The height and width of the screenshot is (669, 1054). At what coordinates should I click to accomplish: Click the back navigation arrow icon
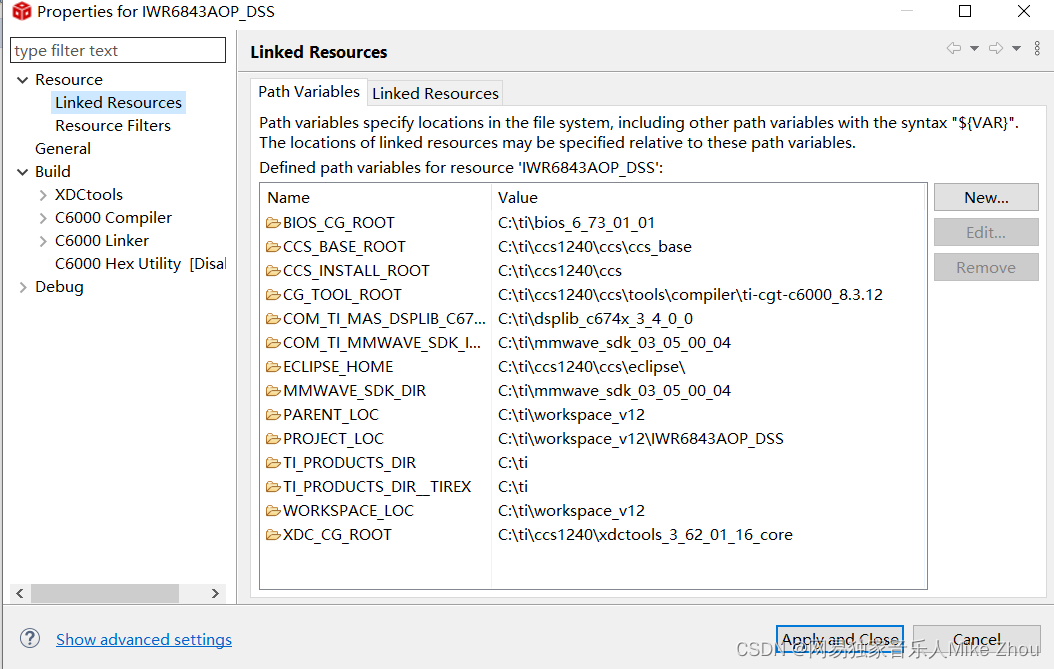(x=952, y=48)
